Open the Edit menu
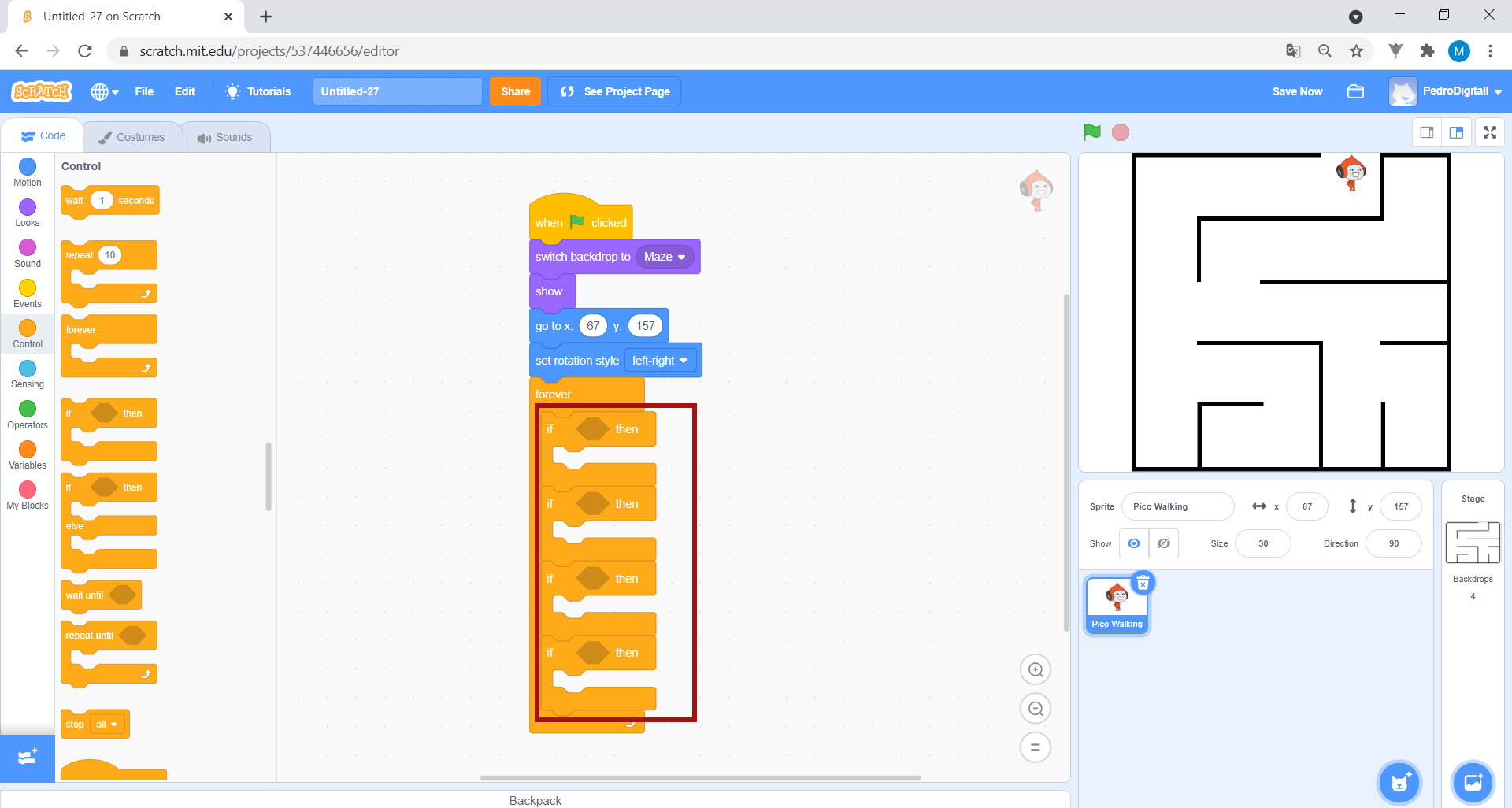The width and height of the screenshot is (1512, 808). pyautogui.click(x=185, y=91)
